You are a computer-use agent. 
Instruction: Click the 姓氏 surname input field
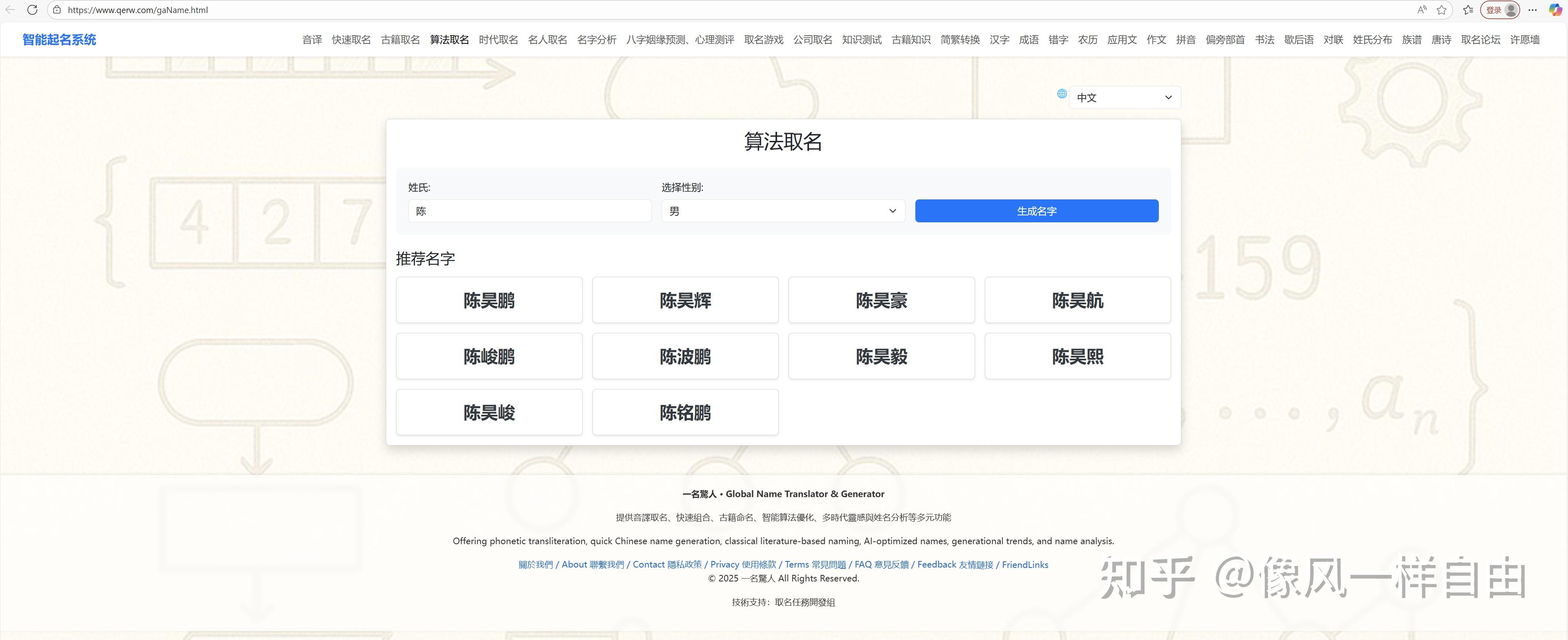point(529,211)
